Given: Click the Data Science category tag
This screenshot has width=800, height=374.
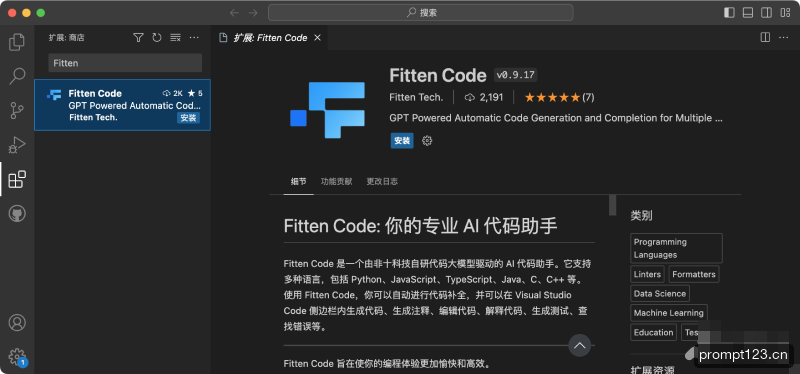Looking at the screenshot, I should 660,293.
